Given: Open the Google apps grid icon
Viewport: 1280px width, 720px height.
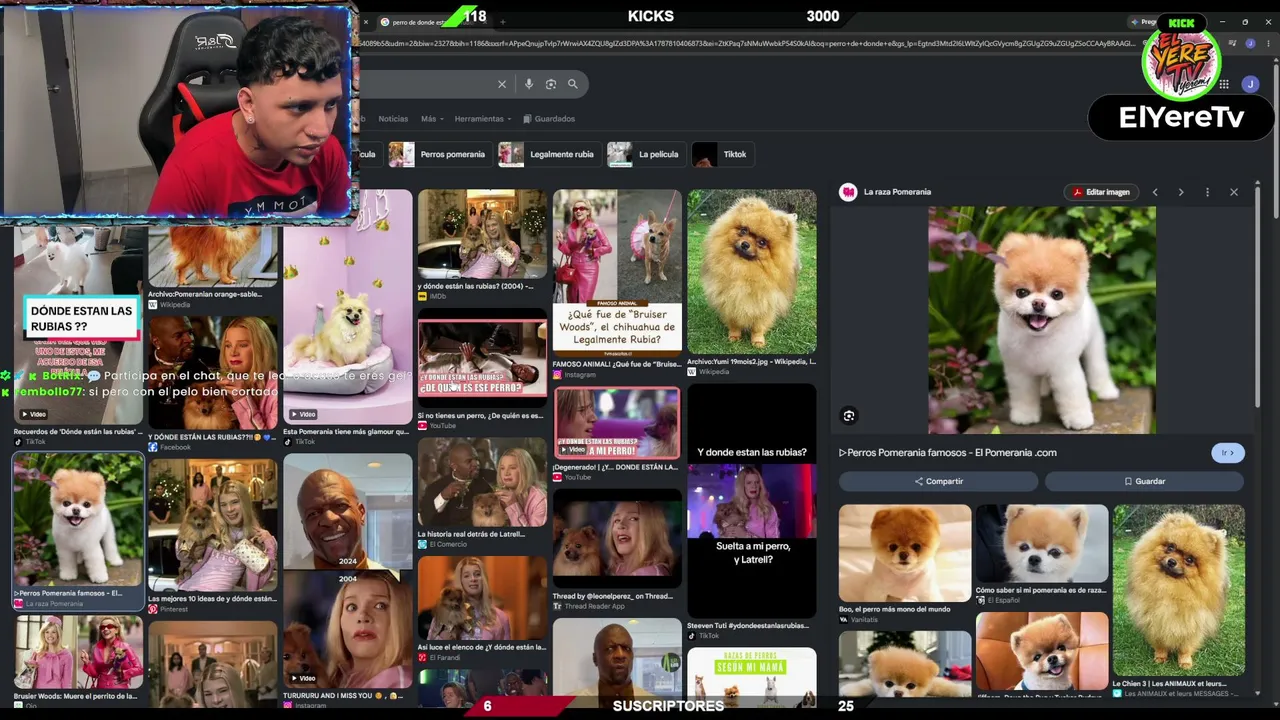Looking at the screenshot, I should [x=1224, y=84].
